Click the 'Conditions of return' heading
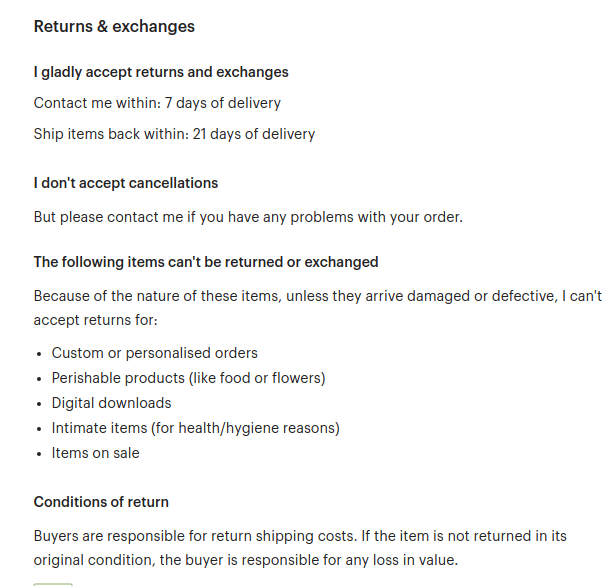 101,502
